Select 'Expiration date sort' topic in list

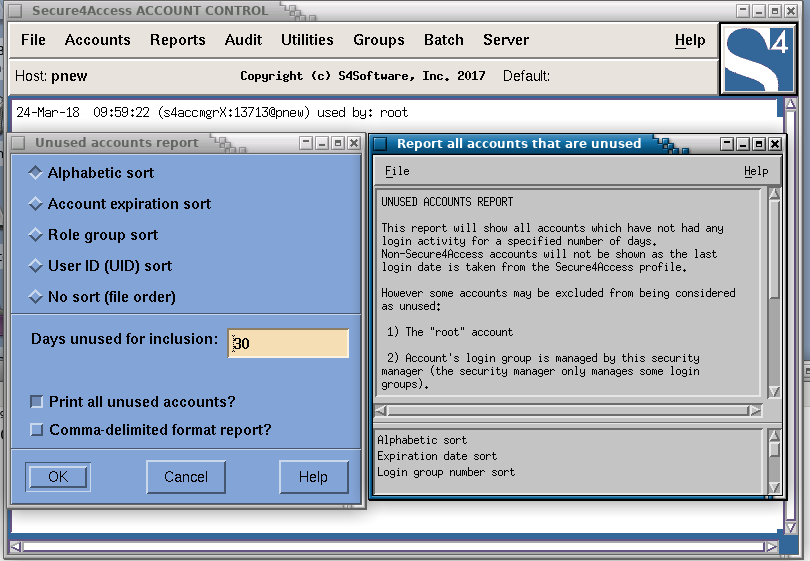(437, 456)
